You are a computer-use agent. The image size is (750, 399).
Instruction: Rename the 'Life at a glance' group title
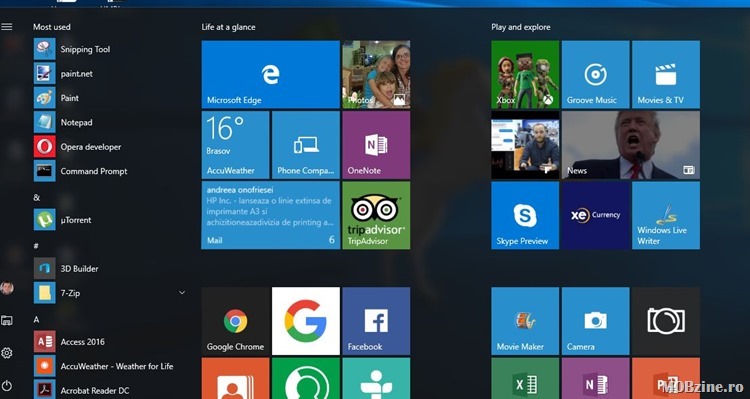point(228,27)
